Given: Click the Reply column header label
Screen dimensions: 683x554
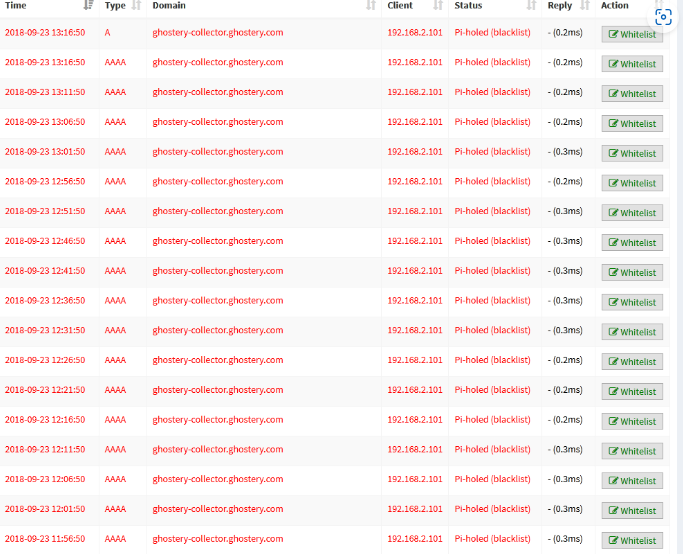Looking at the screenshot, I should coord(560,5).
